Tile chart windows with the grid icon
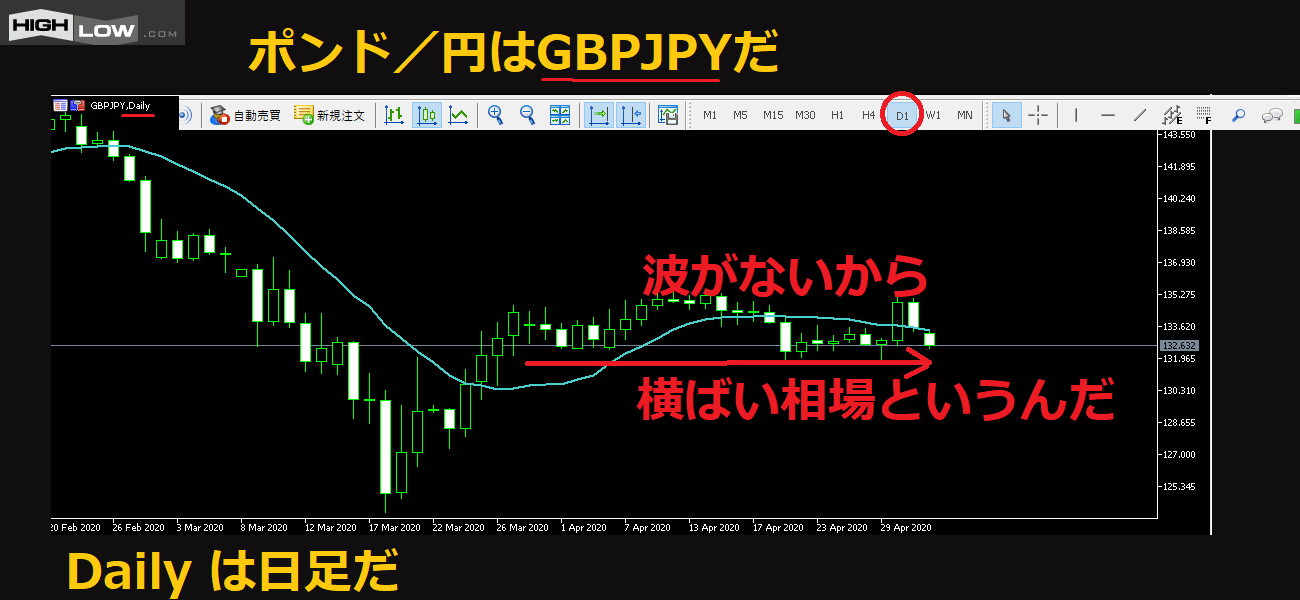Image resolution: width=1300 pixels, height=600 pixels. 560,115
